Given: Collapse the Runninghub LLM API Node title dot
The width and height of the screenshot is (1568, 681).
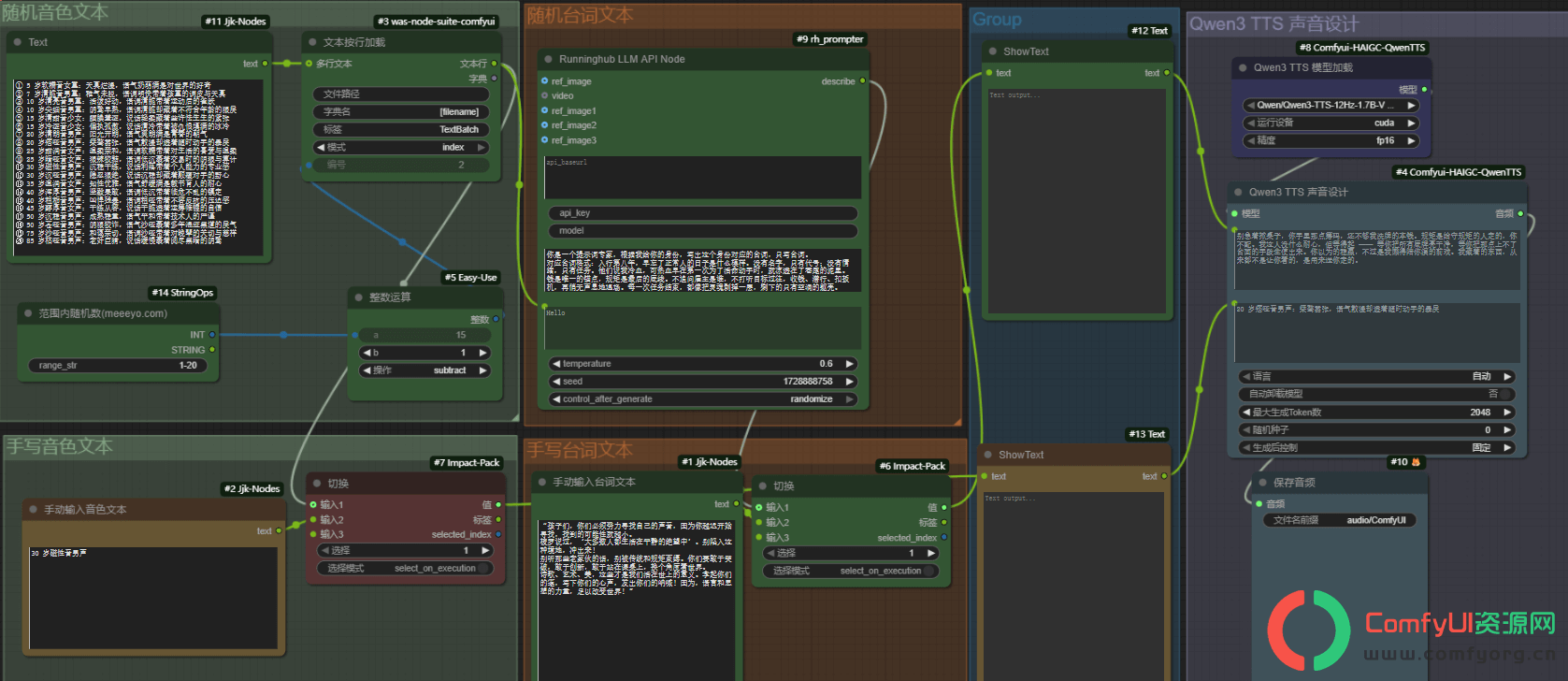Looking at the screenshot, I should [548, 59].
